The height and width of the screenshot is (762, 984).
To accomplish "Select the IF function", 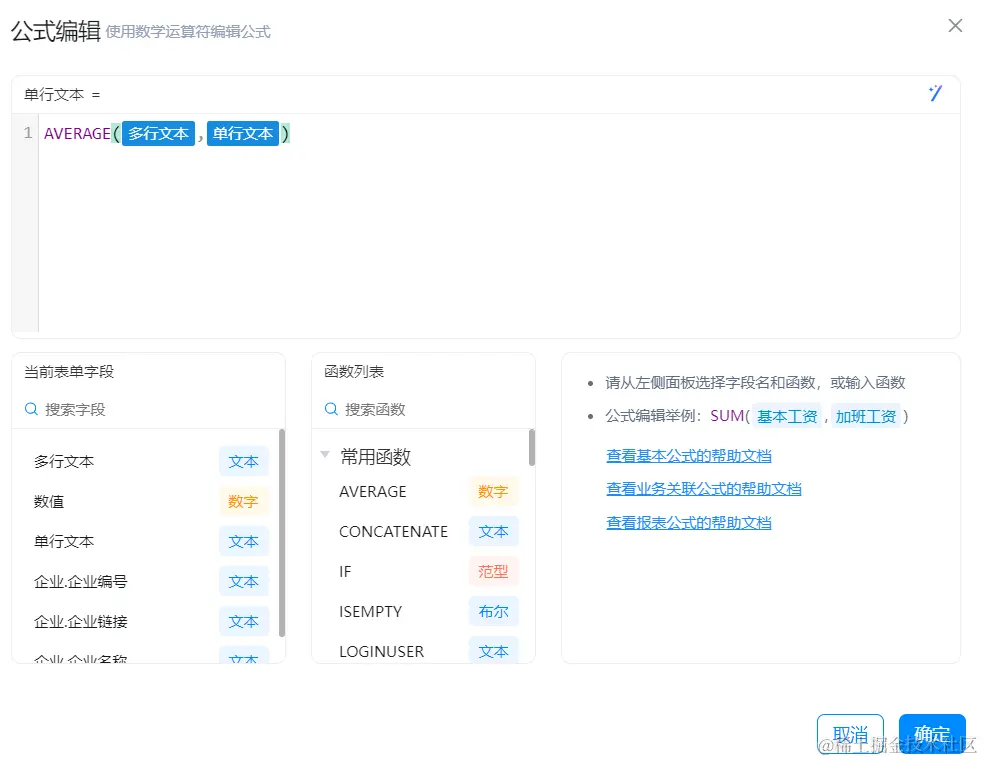I will 345,572.
